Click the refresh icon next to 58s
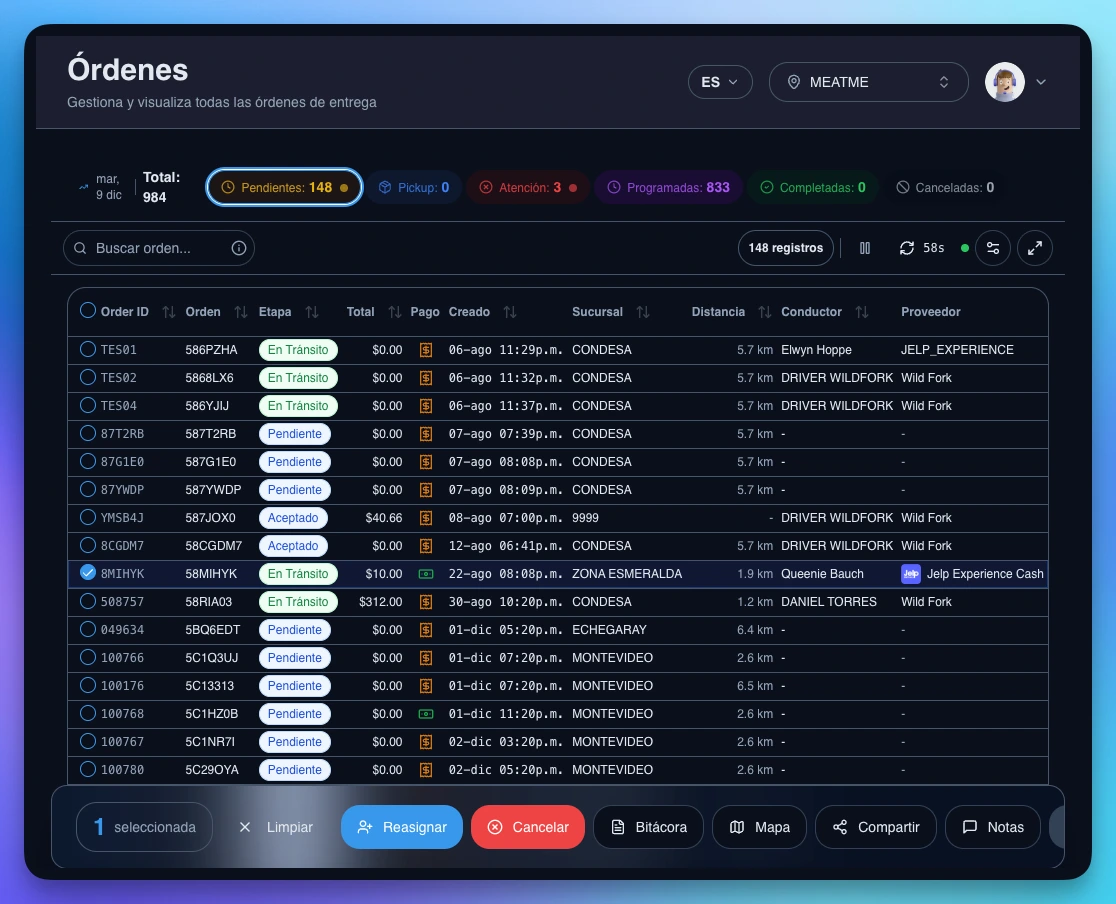Viewport: 1116px width, 904px height. [907, 248]
